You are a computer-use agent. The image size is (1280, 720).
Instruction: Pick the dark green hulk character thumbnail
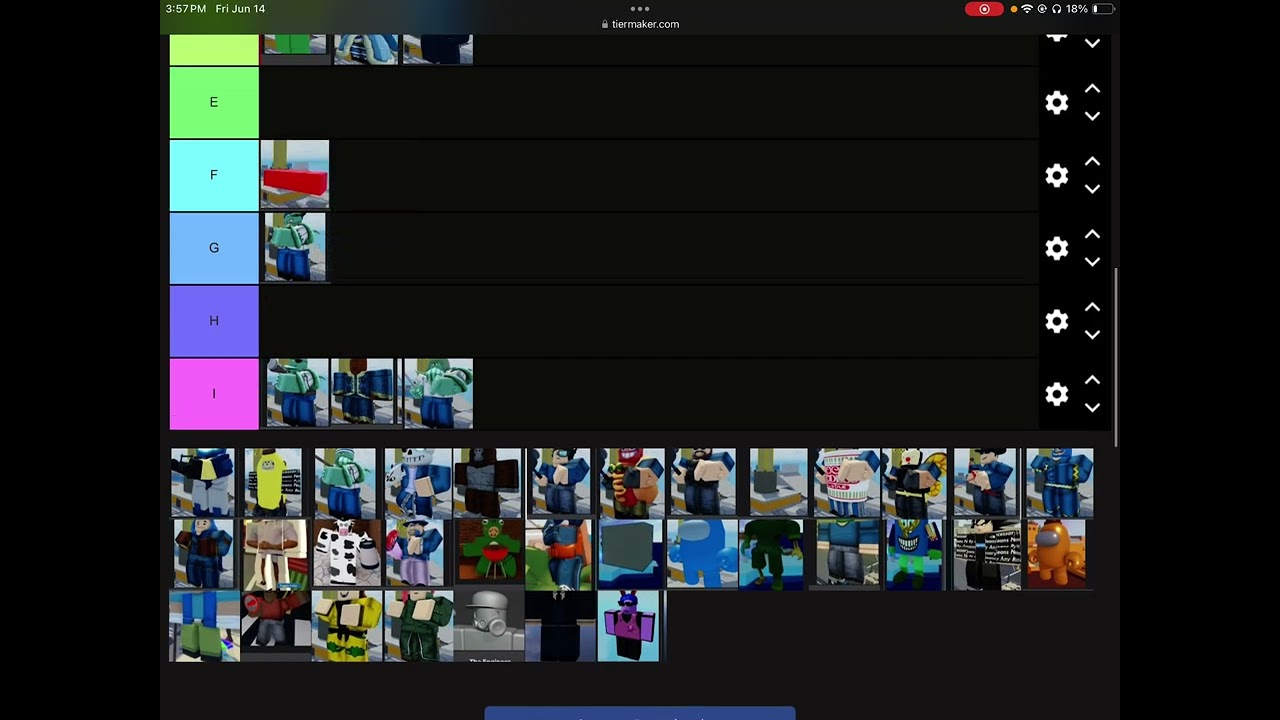[x=773, y=554]
